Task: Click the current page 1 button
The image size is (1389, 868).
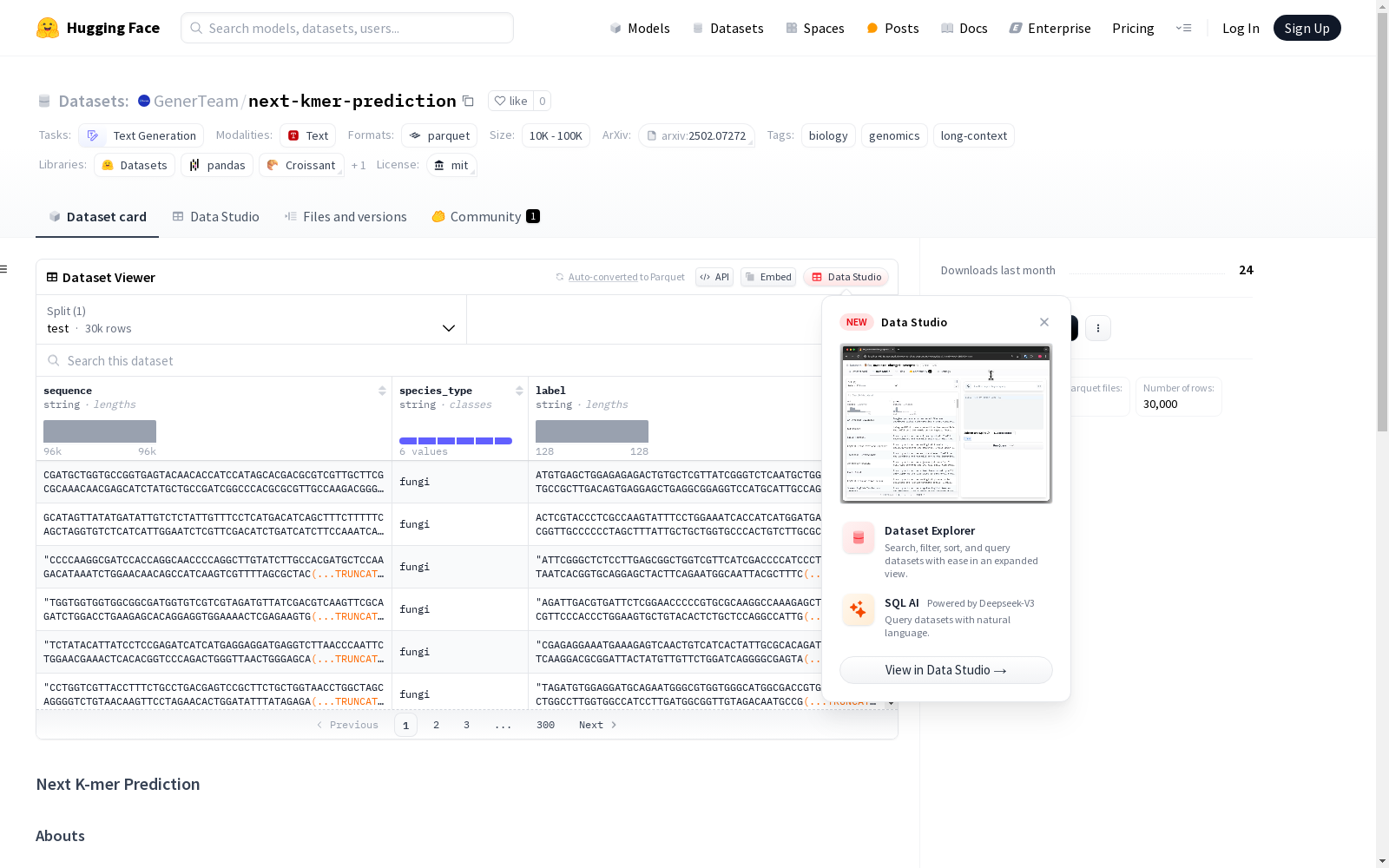Action: point(405,725)
